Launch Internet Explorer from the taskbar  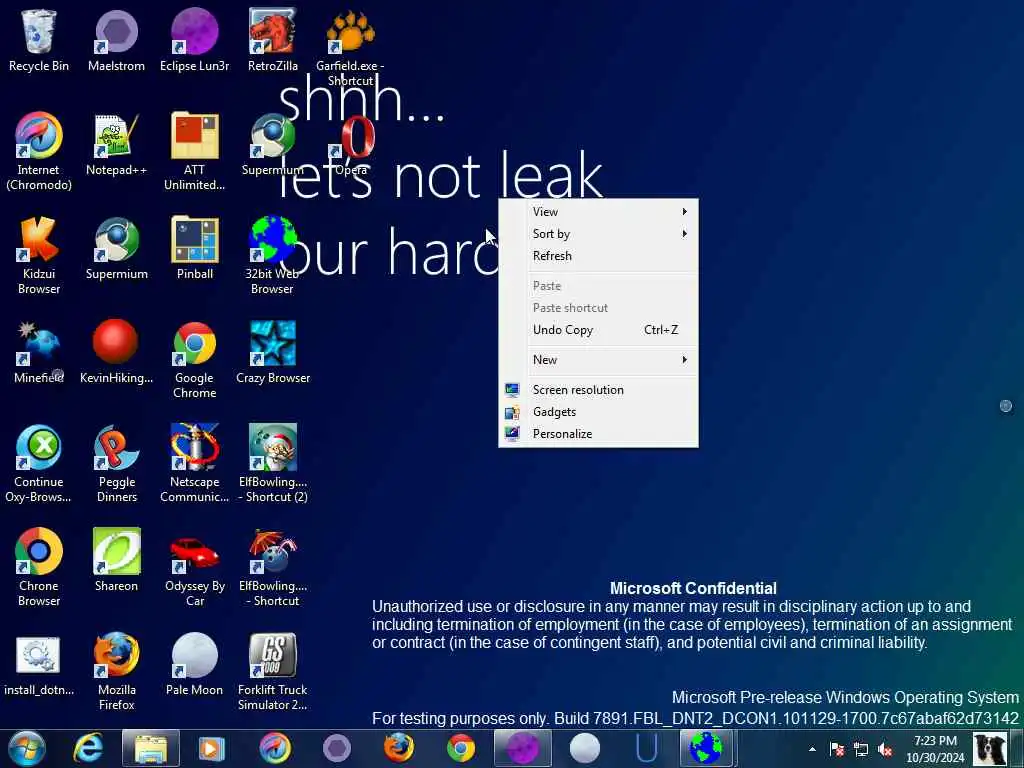coord(88,748)
